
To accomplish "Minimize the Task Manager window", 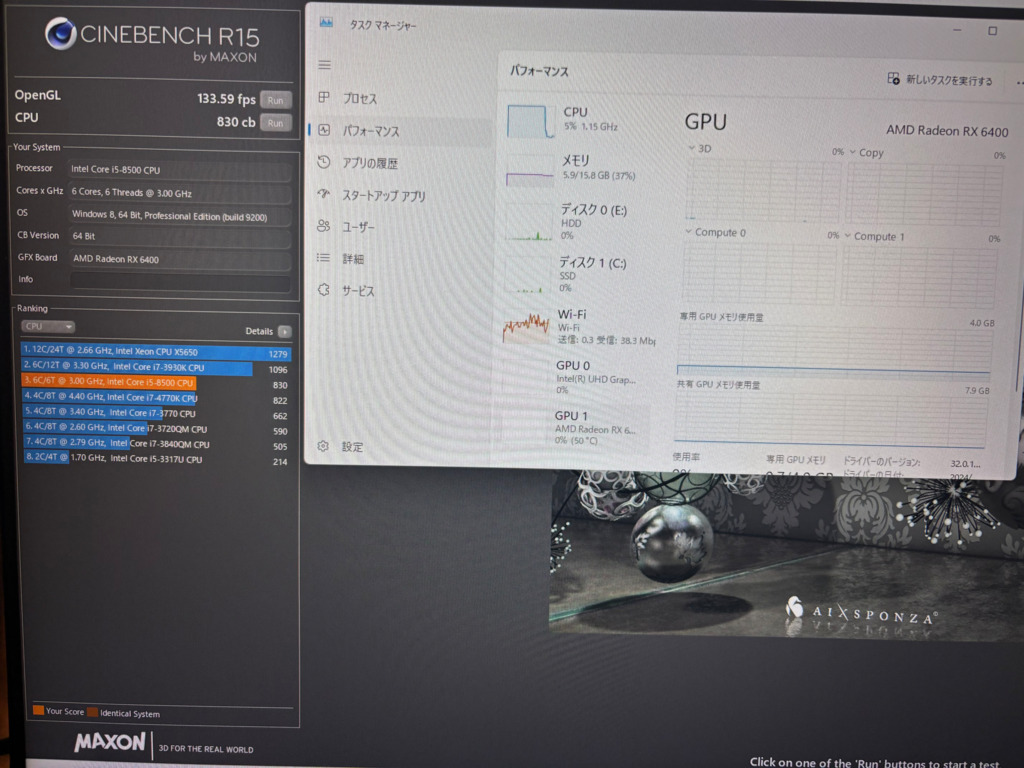I will click(957, 30).
